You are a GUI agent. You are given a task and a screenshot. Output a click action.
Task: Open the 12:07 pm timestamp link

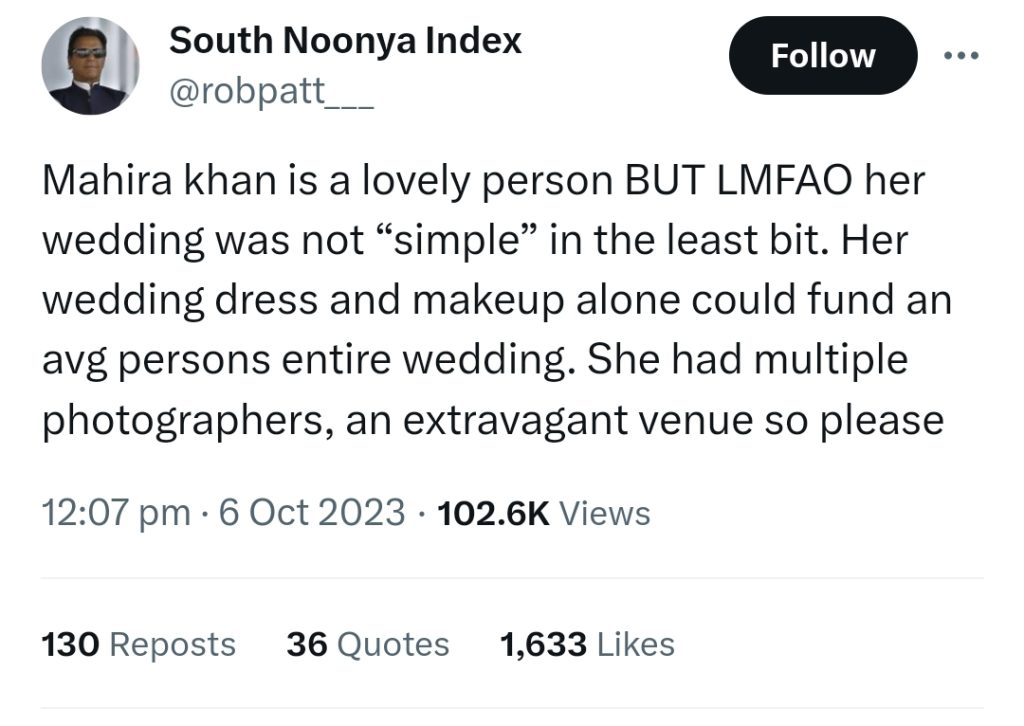[116, 513]
